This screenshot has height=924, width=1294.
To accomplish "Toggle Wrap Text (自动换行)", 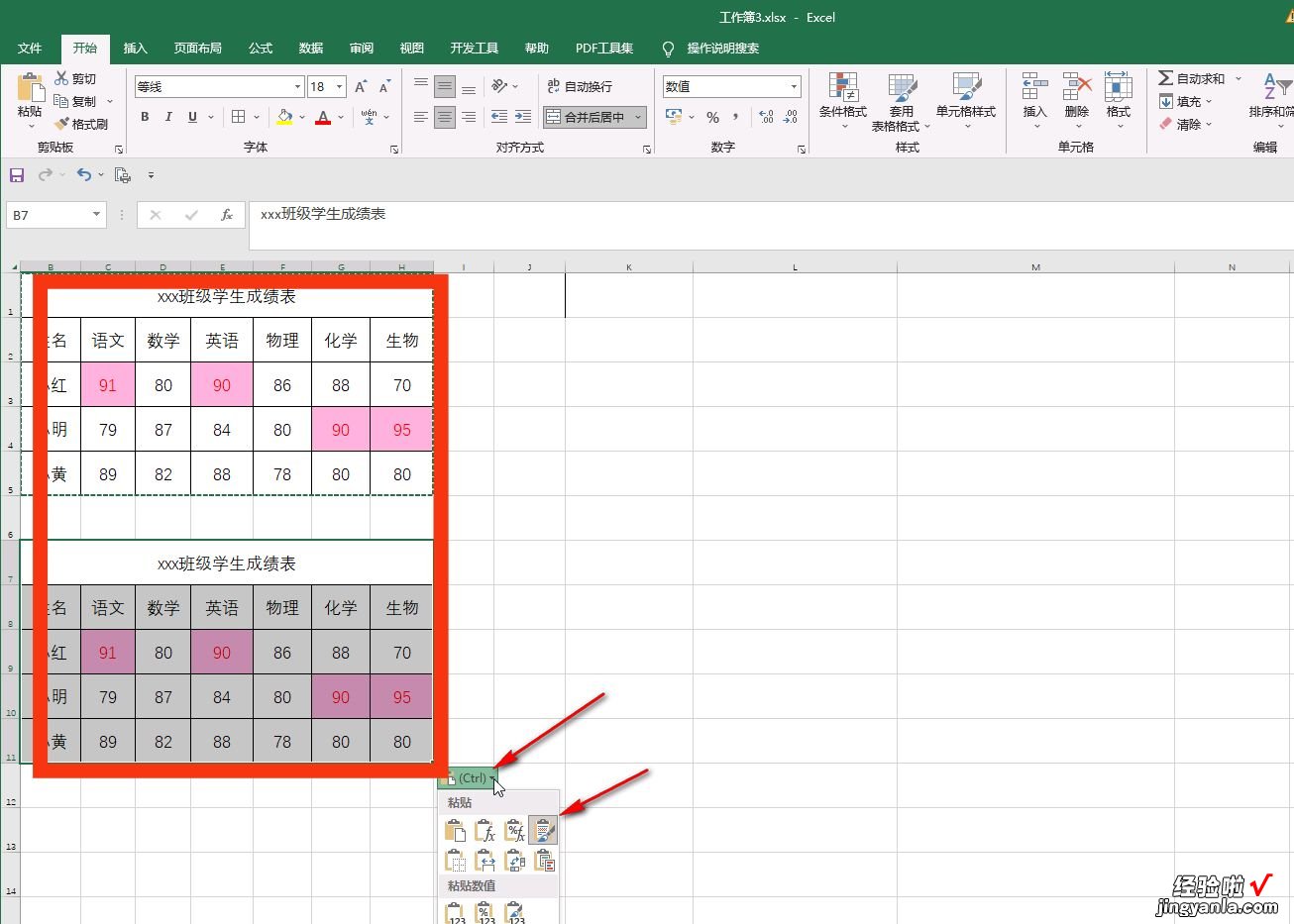I will 580,86.
